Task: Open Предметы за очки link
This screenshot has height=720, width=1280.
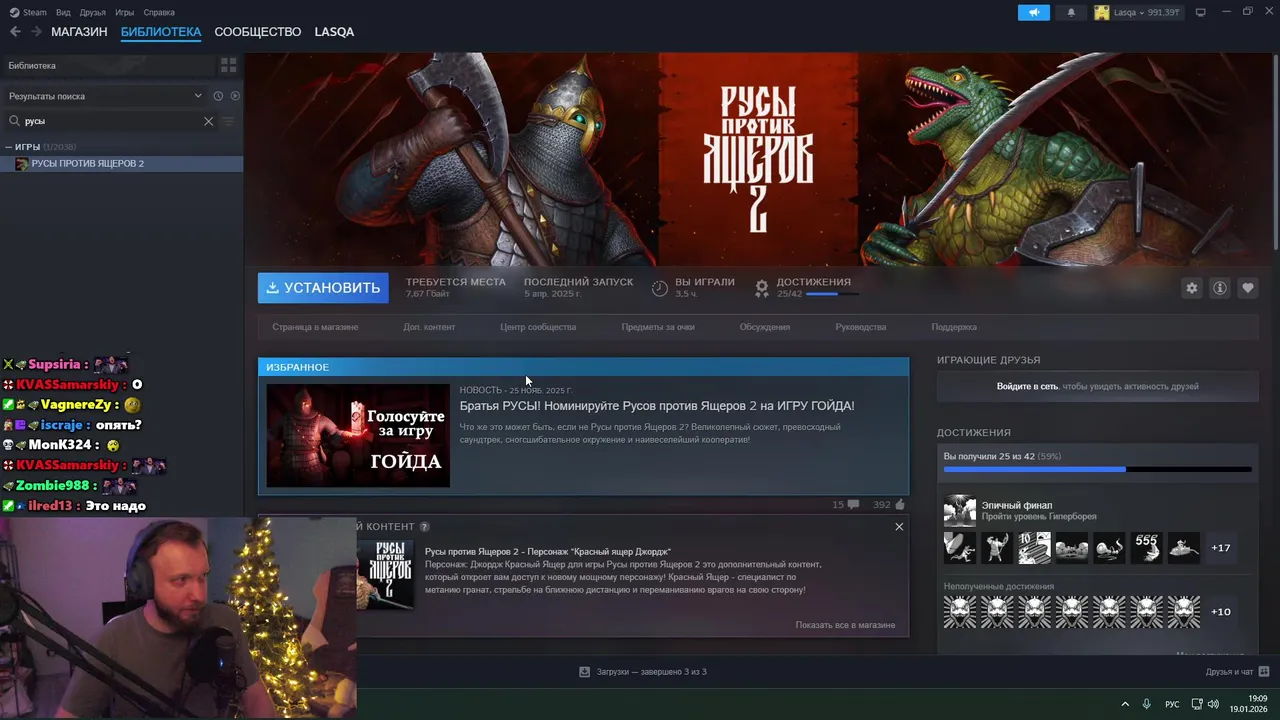Action: (x=658, y=327)
